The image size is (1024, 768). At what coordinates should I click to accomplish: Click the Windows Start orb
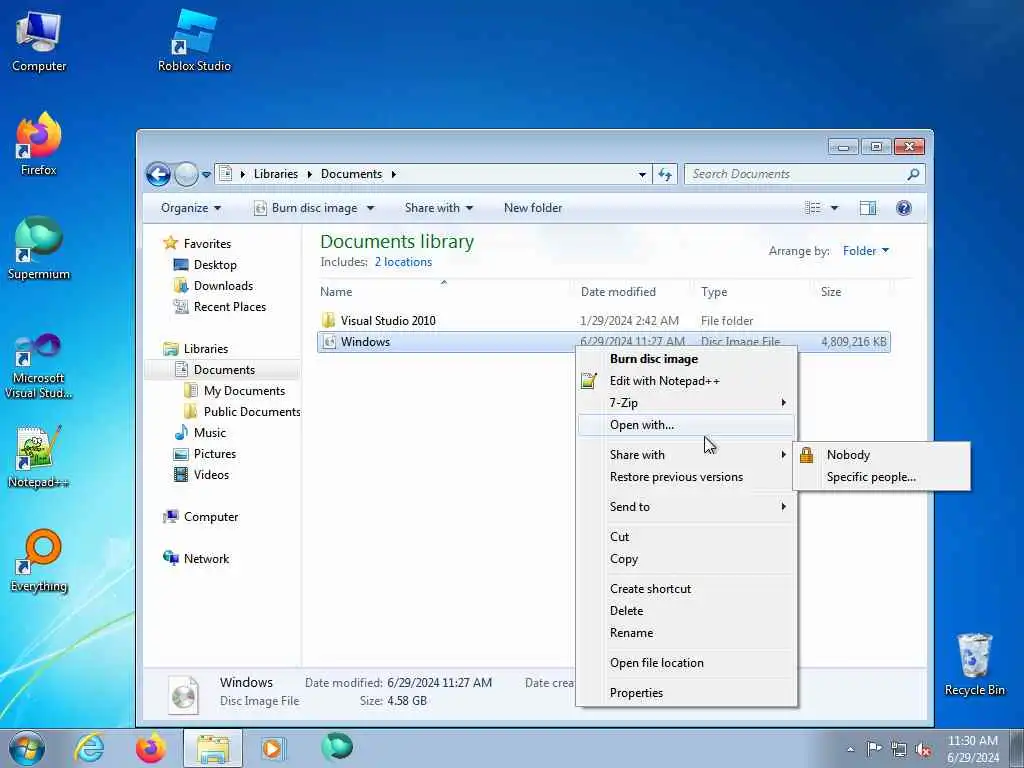[27, 748]
